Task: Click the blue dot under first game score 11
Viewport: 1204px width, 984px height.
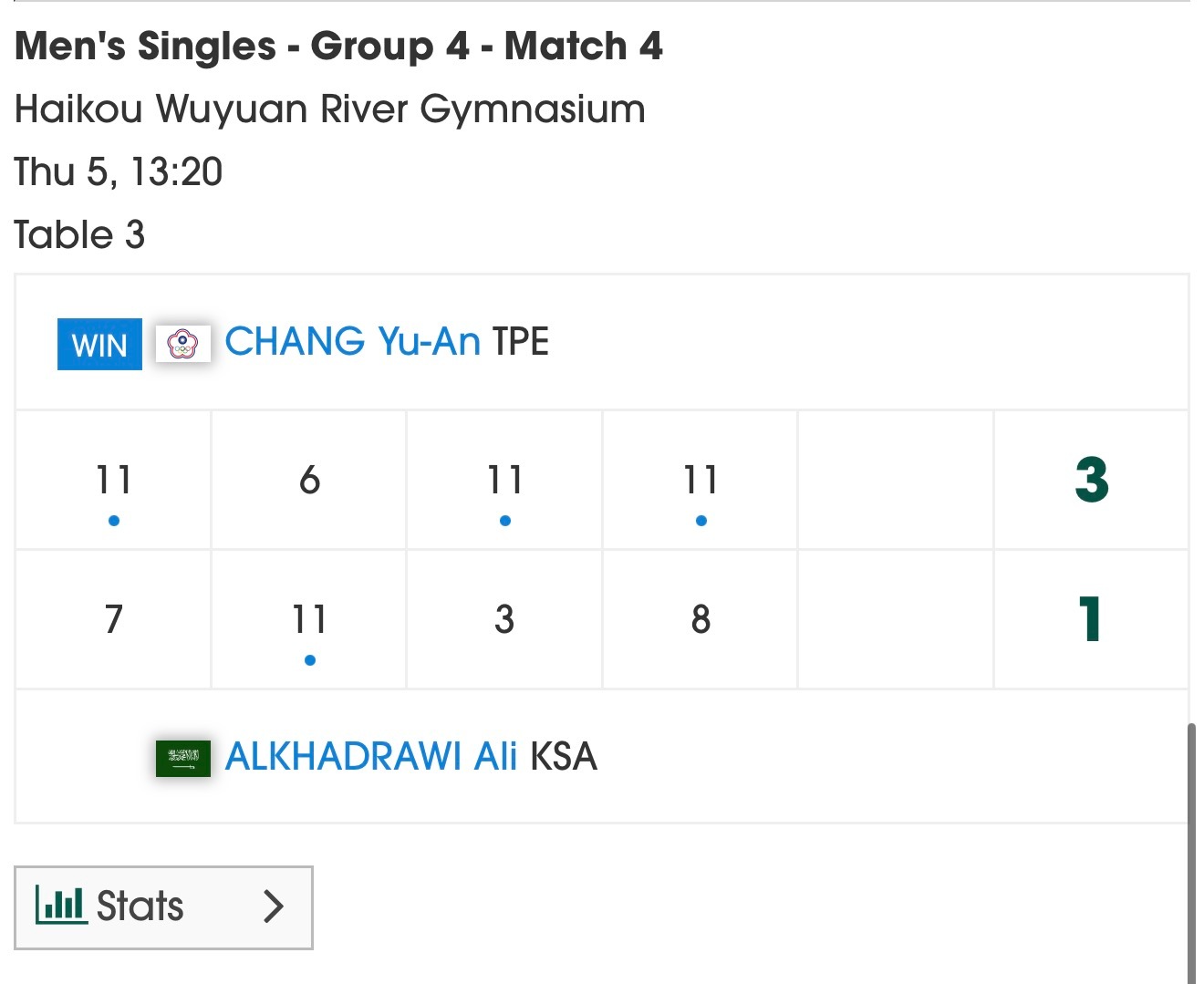Action: [x=113, y=521]
